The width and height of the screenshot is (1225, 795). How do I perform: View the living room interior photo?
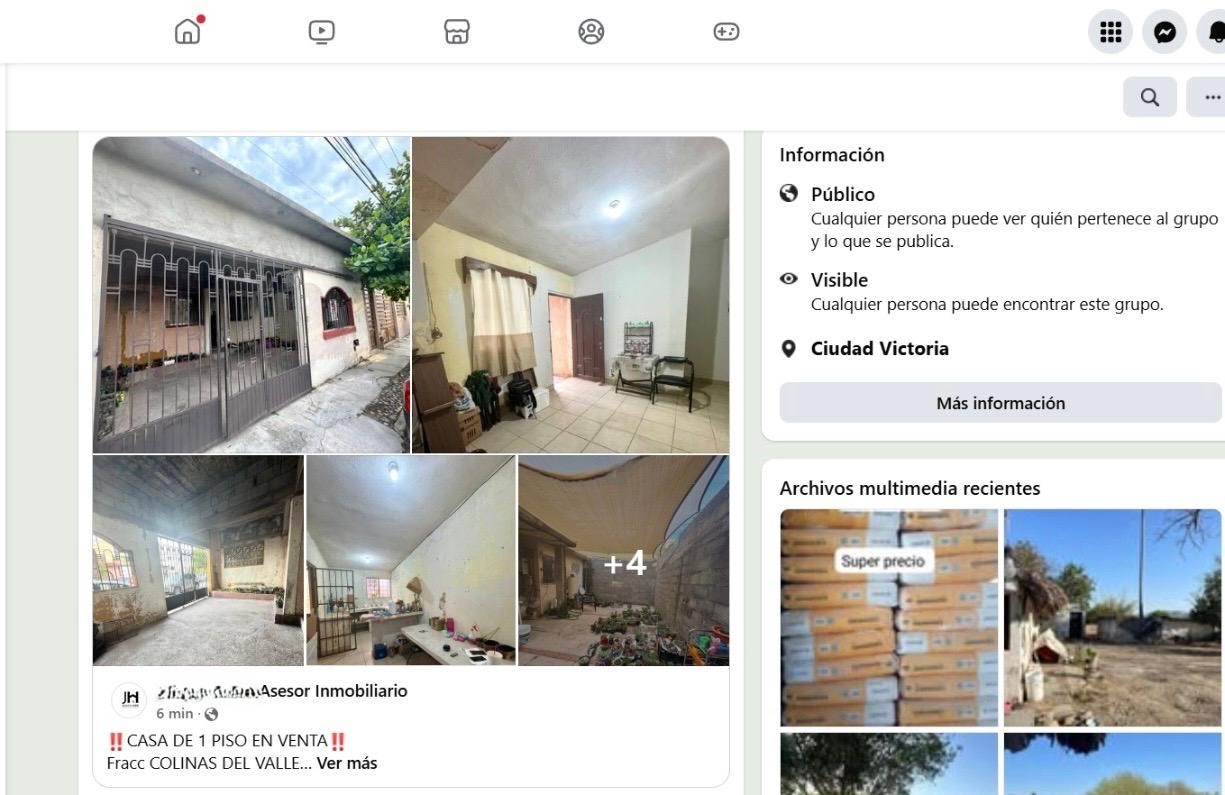(571, 295)
